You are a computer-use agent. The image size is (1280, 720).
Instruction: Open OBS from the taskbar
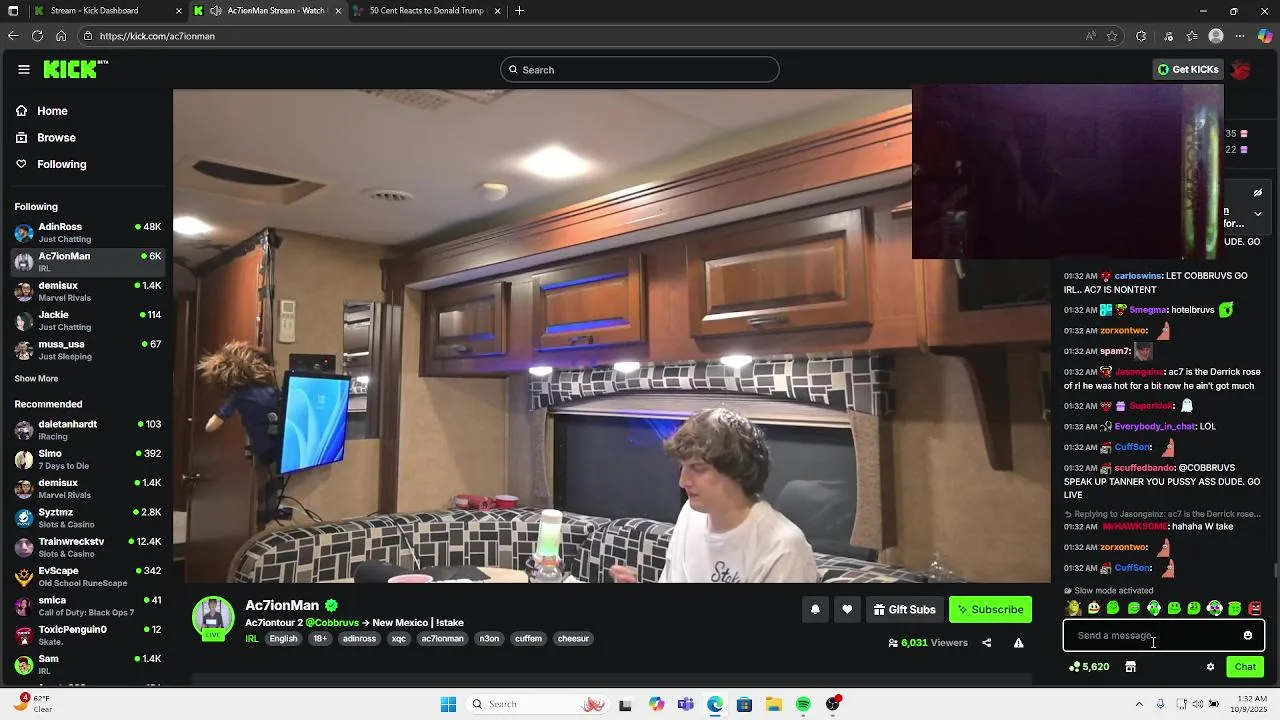click(x=833, y=704)
